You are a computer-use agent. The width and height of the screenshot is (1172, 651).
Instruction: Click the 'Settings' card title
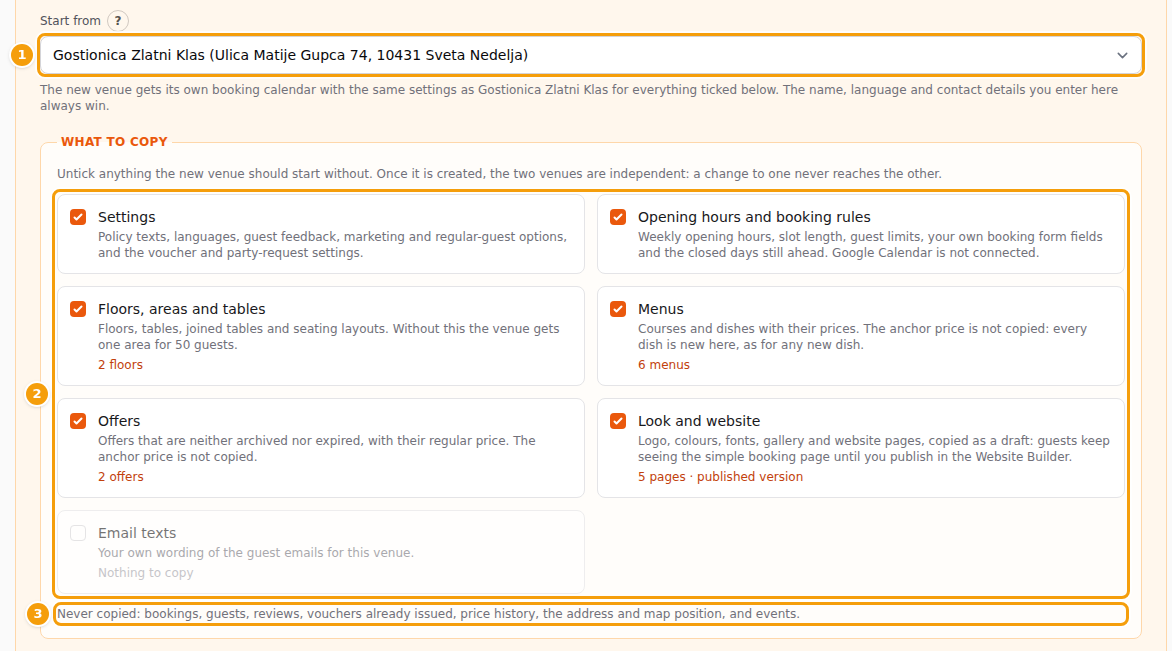click(x=126, y=217)
